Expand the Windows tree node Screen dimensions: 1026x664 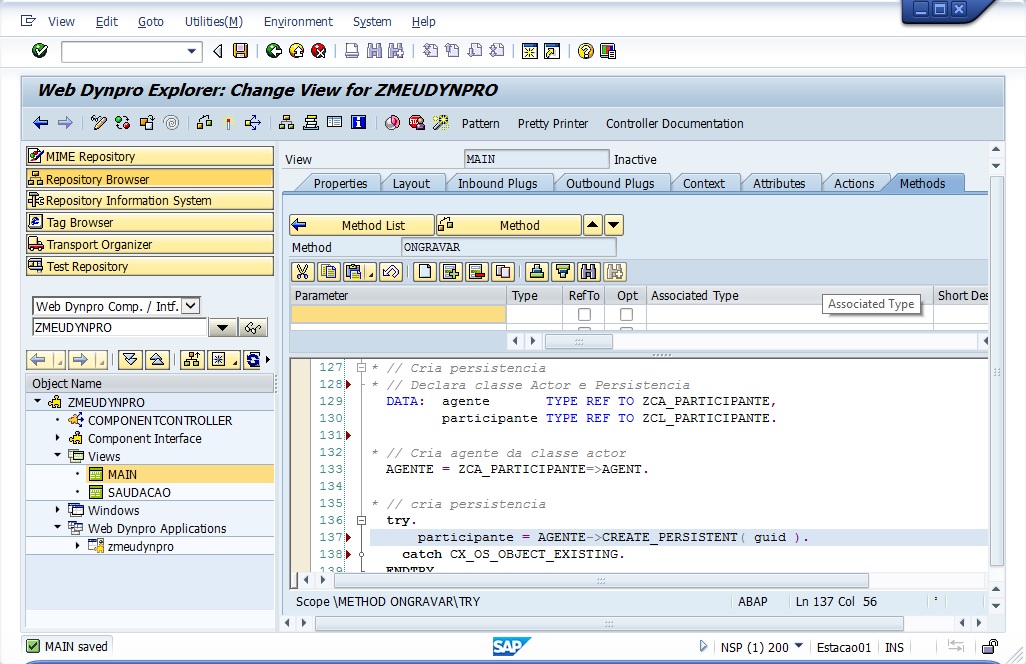(58, 510)
